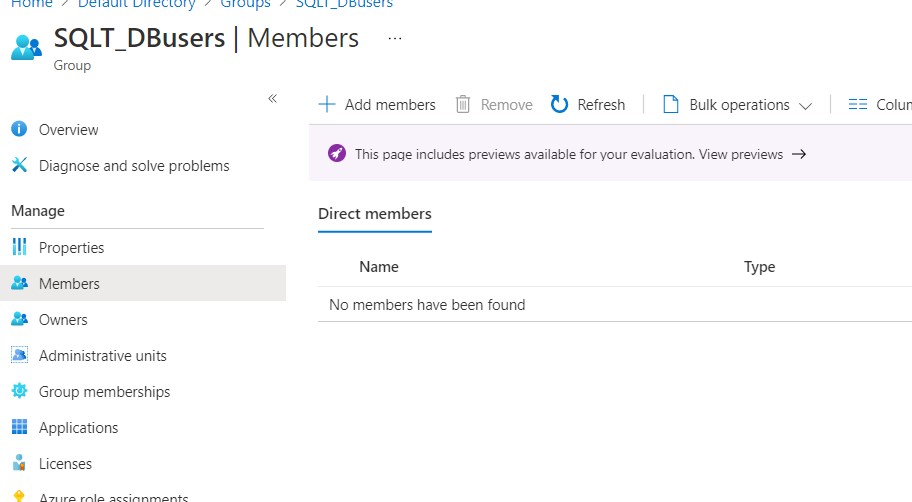
Task: Open Group memberships
Action: click(105, 391)
